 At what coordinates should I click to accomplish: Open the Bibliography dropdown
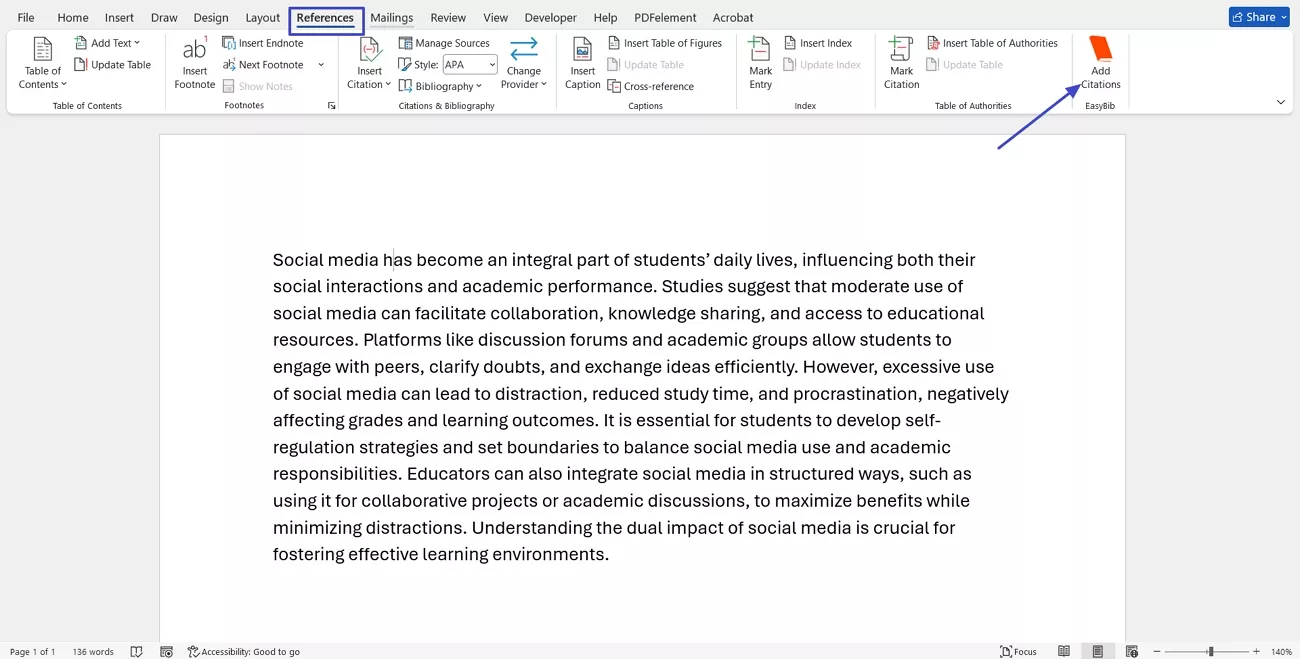pyautogui.click(x=443, y=85)
